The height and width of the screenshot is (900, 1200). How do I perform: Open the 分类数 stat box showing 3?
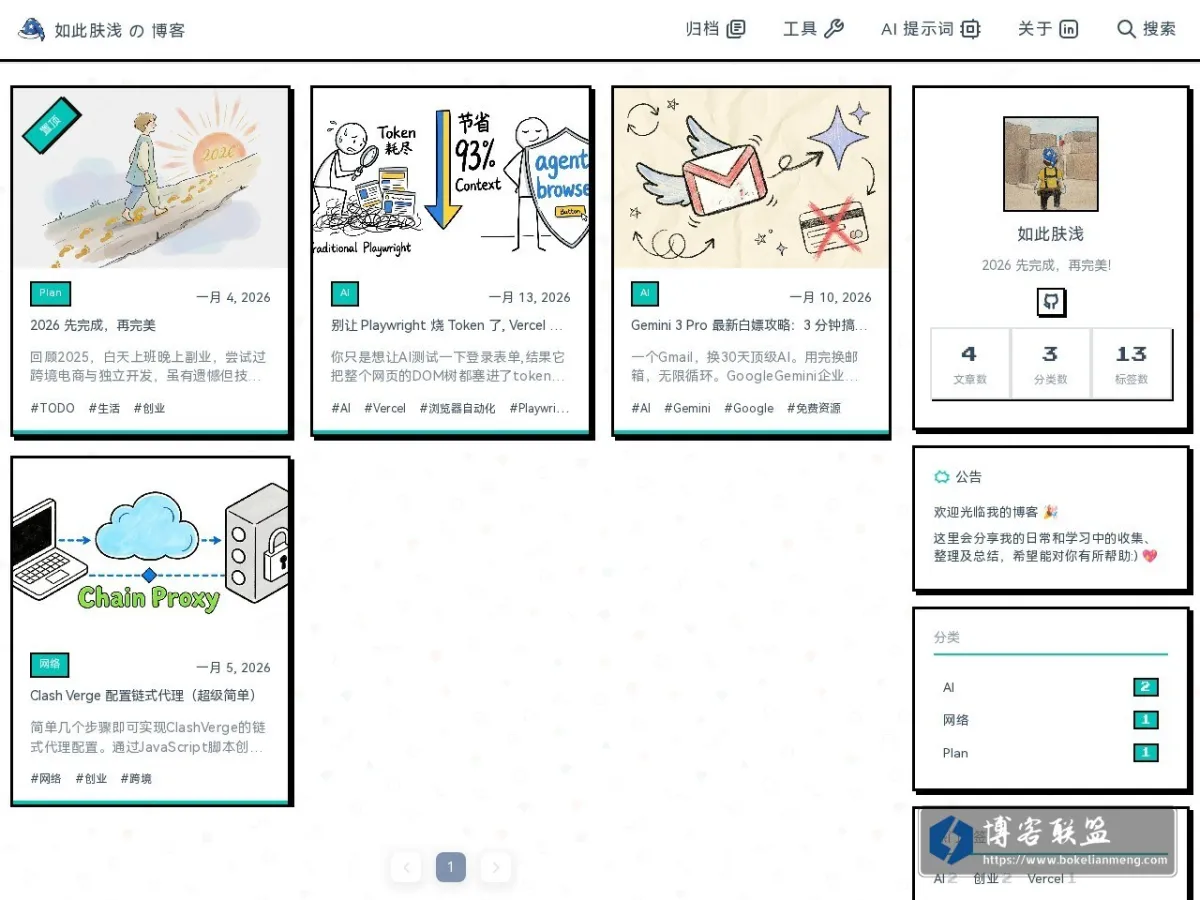(1051, 364)
